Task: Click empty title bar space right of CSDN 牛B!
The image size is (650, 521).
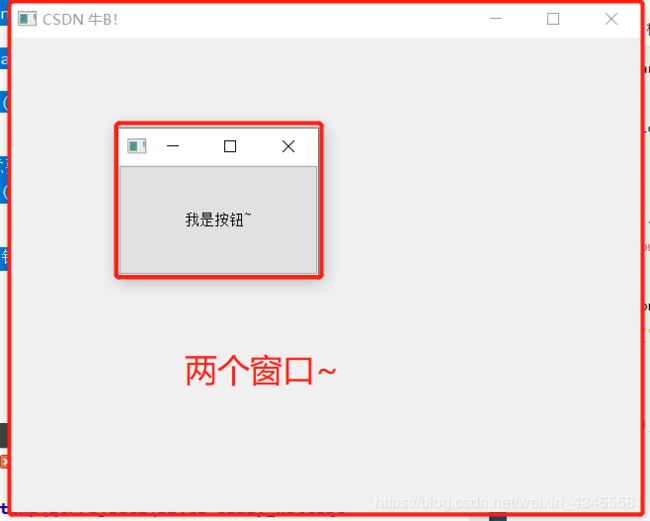Action: pos(300,19)
